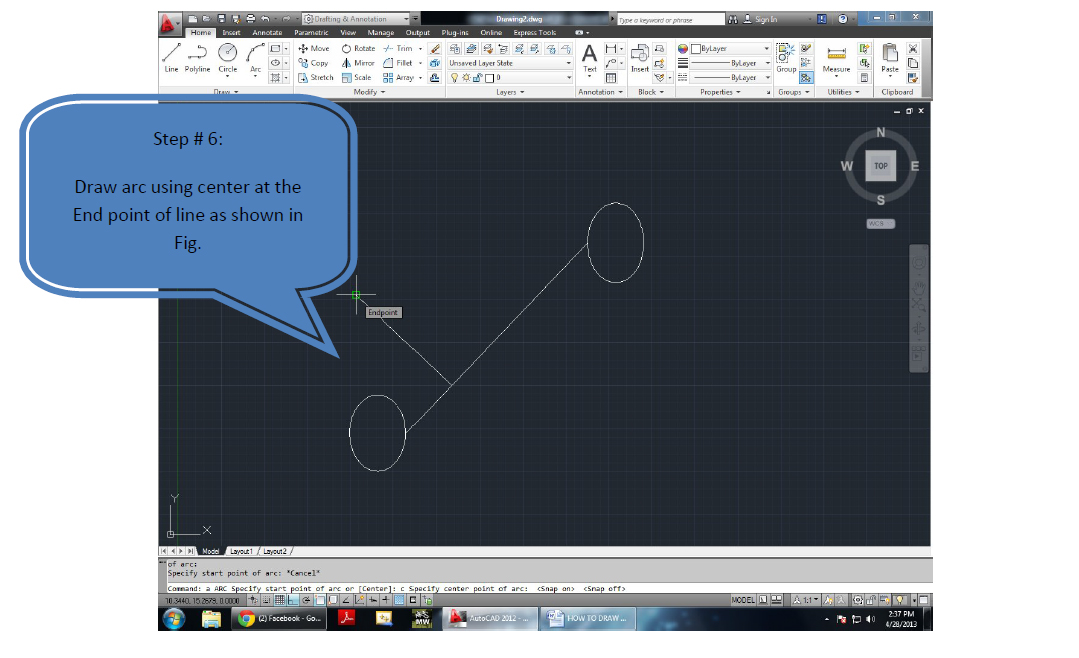Select the Line tool
The image size is (1079, 658).
tap(170, 56)
